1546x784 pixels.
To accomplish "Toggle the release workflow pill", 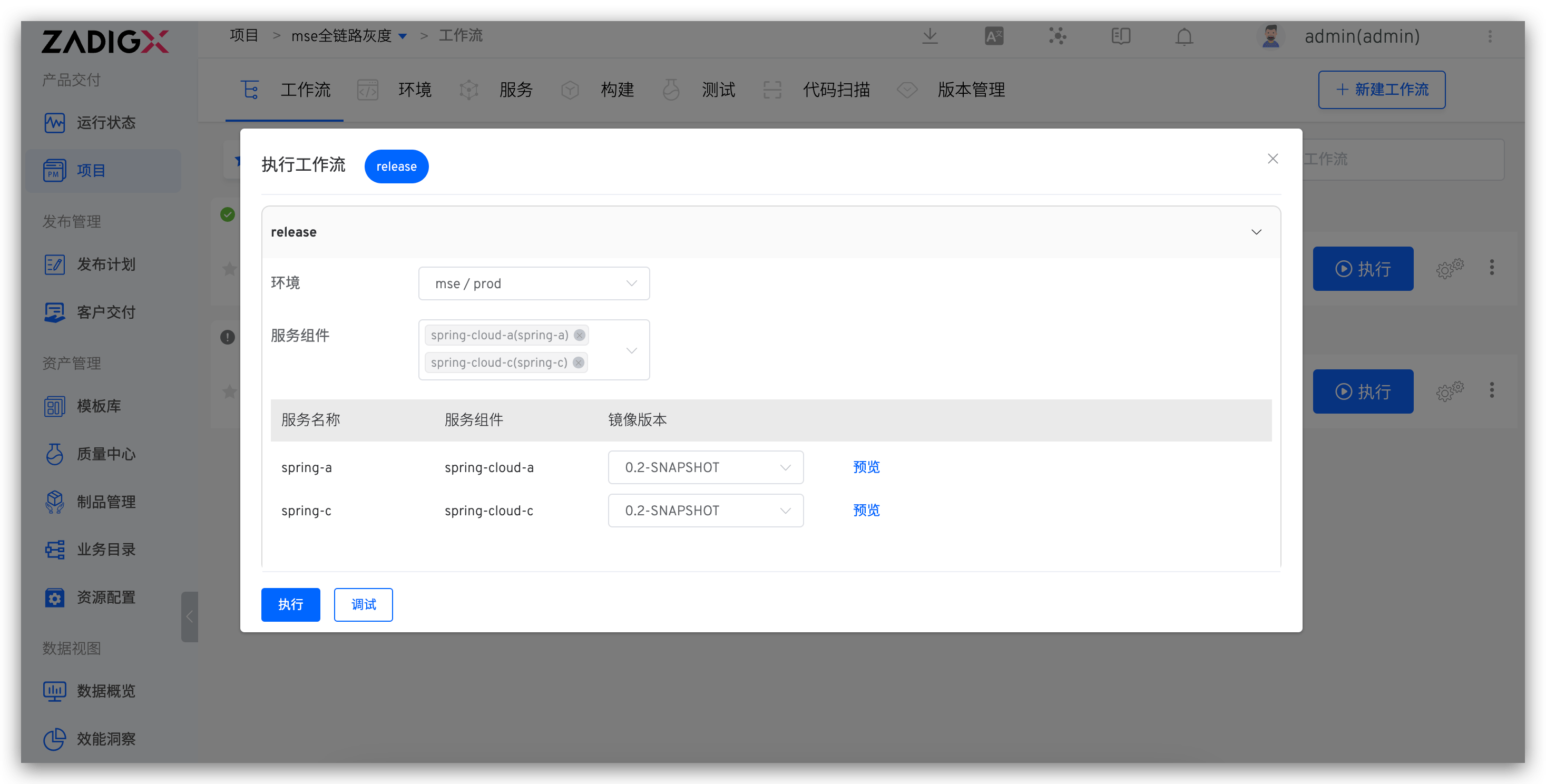I will click(396, 166).
